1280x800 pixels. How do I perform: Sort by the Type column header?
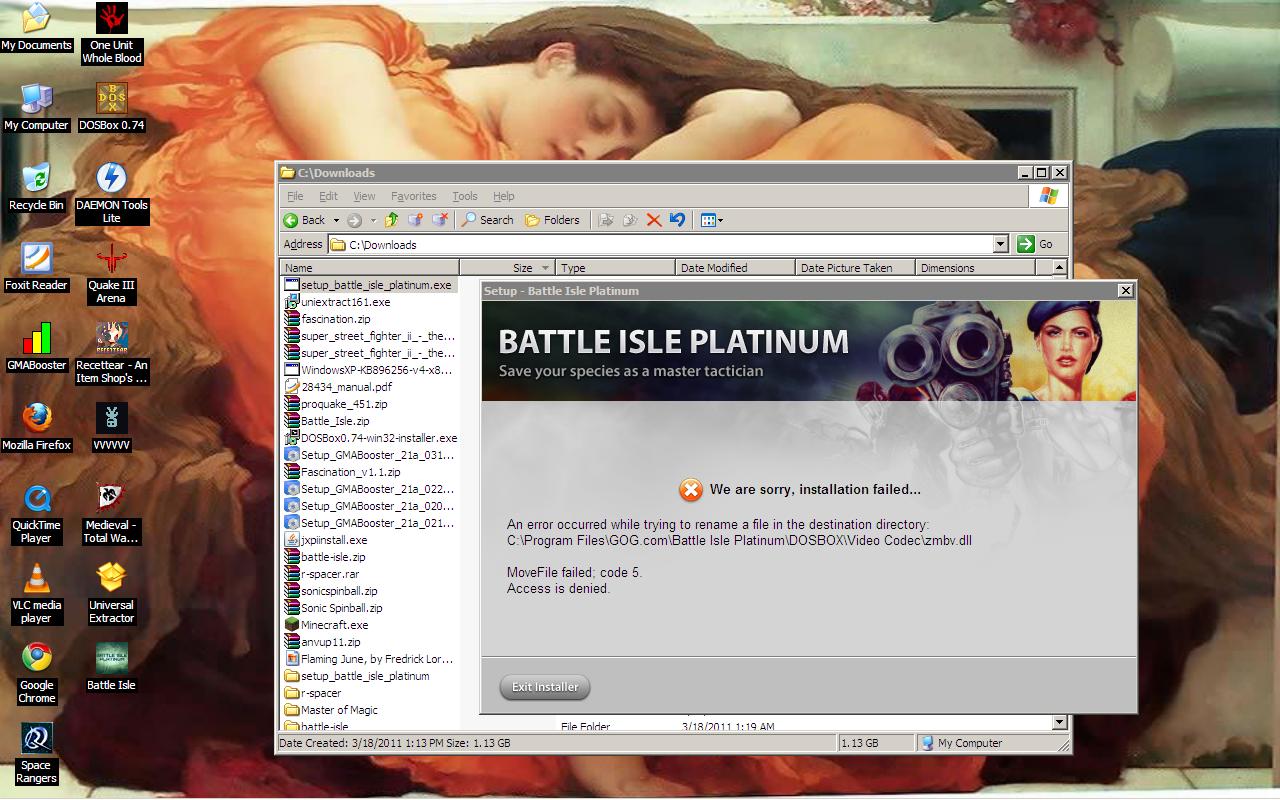615,268
